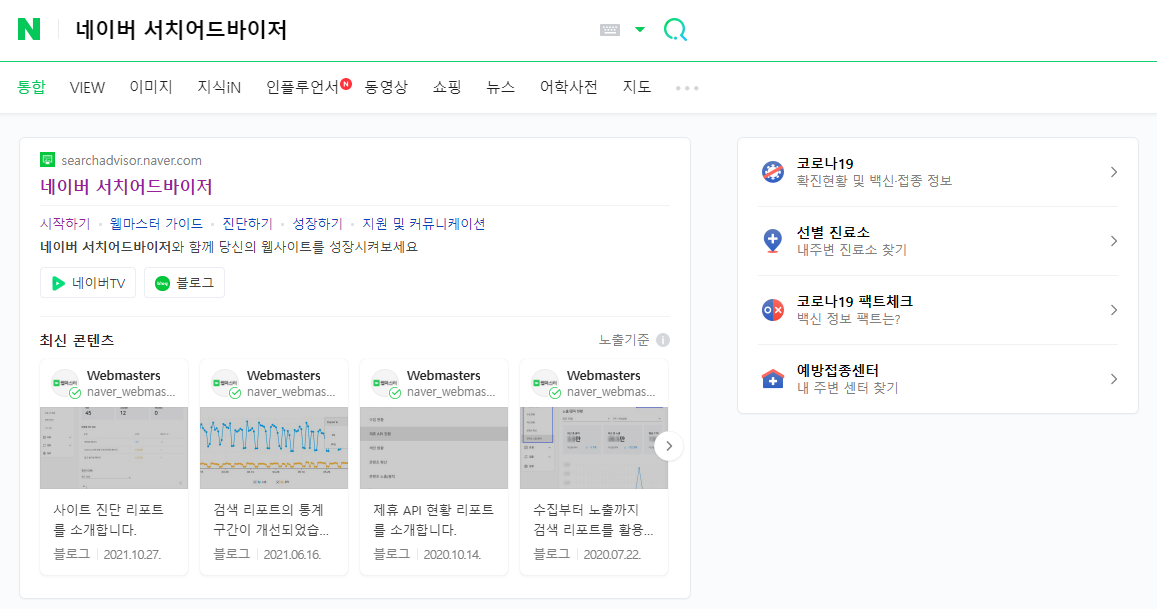
Task: Open the 쇼핑 tab
Action: [x=446, y=87]
